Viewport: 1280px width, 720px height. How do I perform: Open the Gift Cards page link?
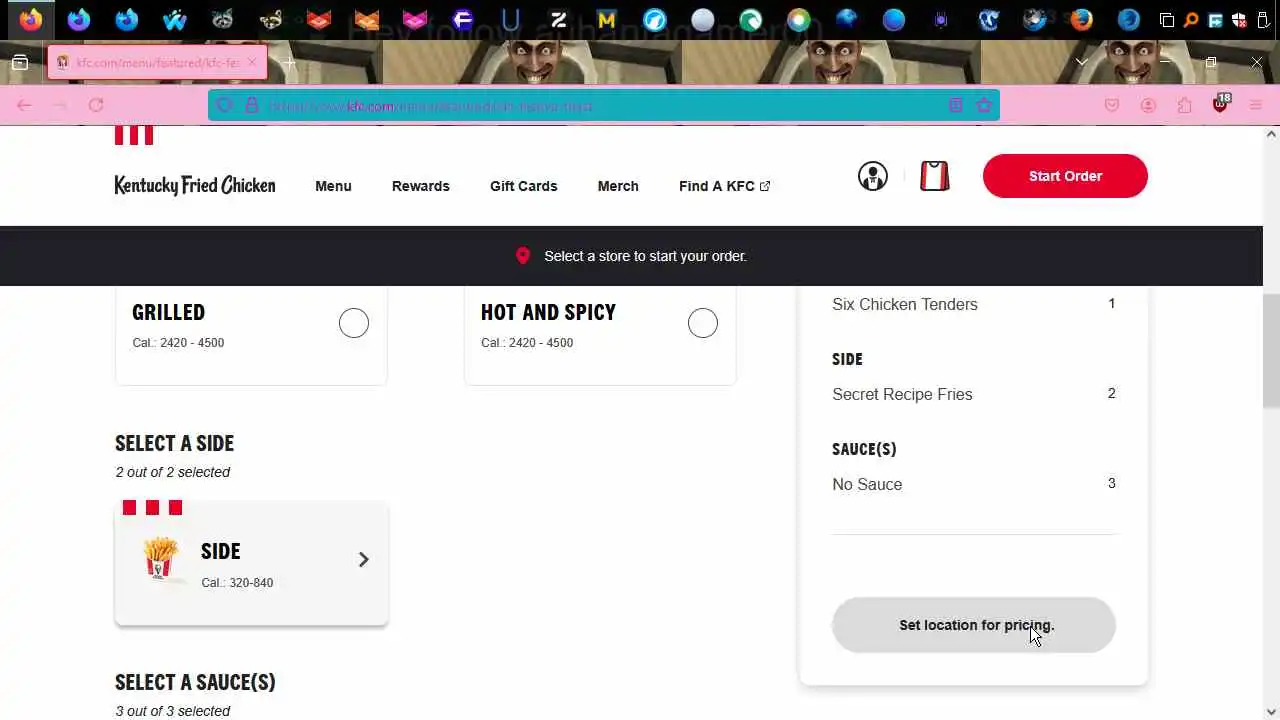tap(523, 186)
